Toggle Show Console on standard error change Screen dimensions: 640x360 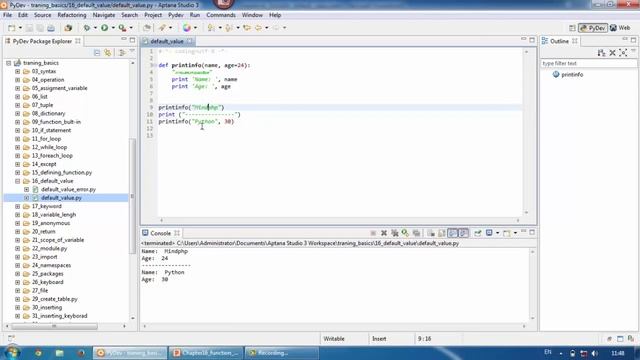464,233
